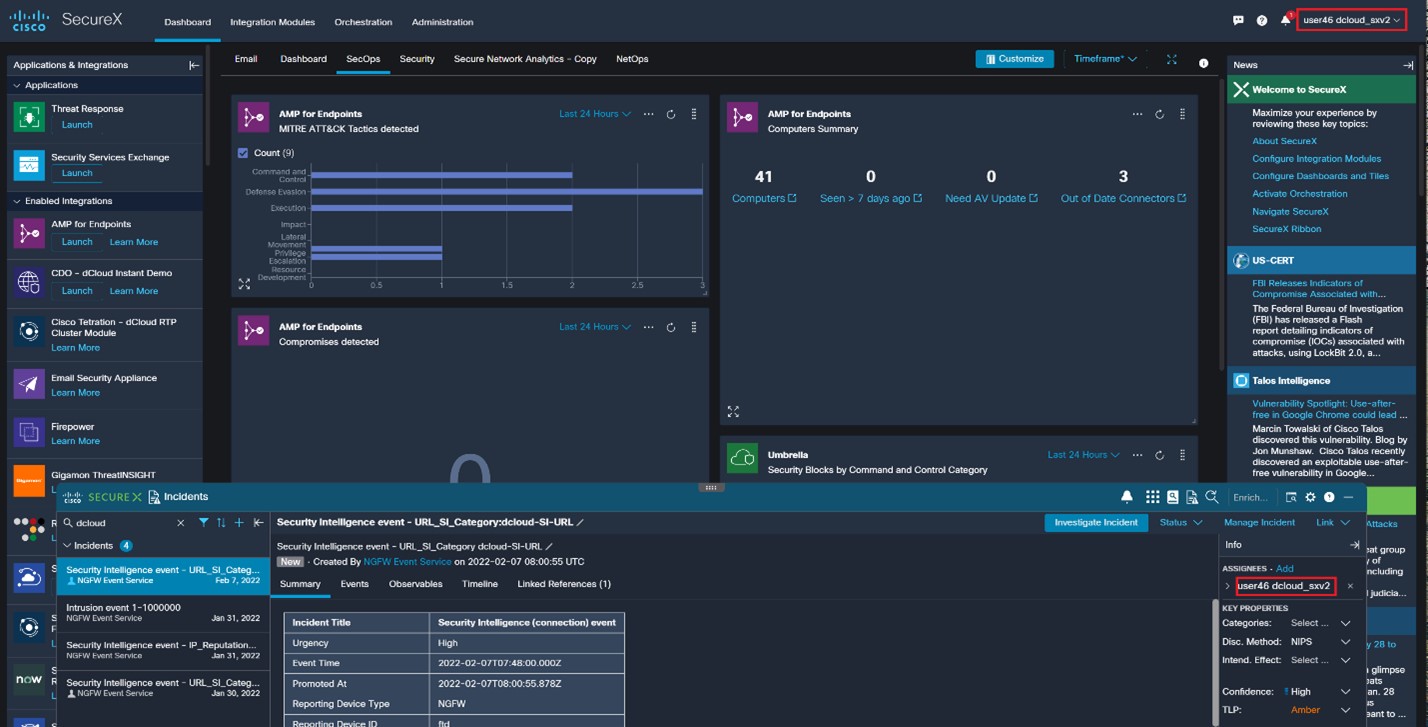1428x727 pixels.
Task: Click the ribbon find observables icon
Action: 1291,496
